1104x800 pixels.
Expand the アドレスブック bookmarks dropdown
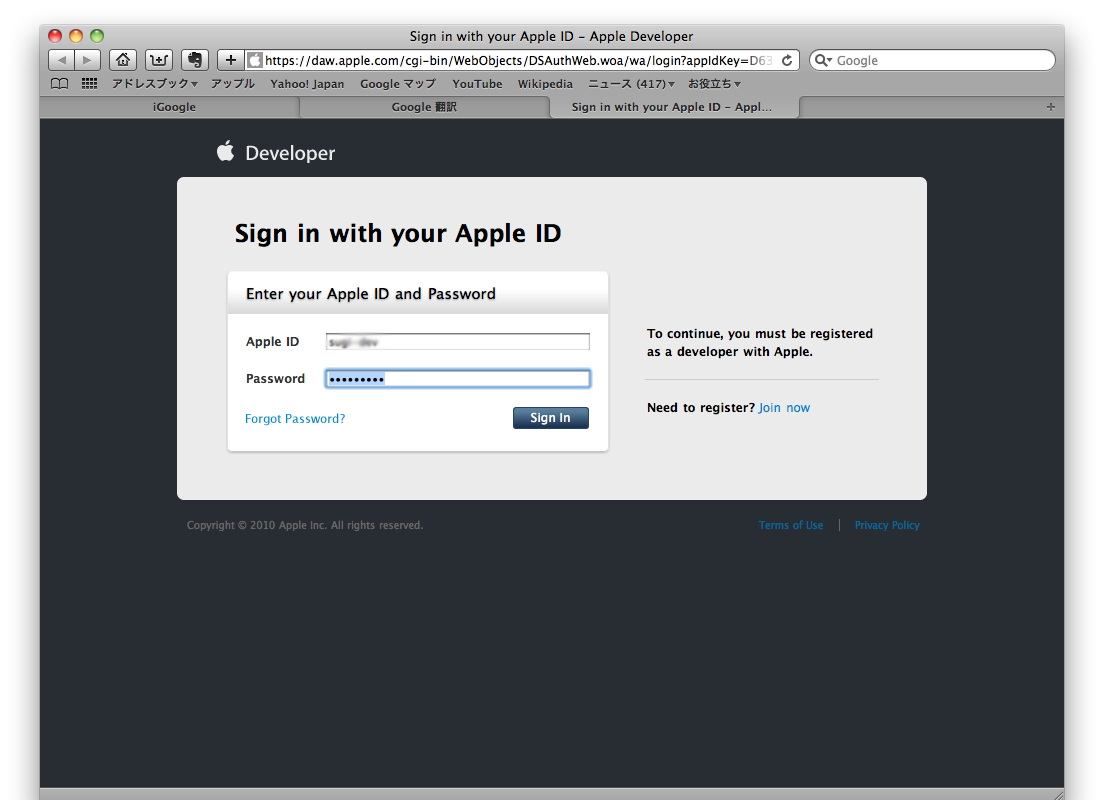coord(154,84)
